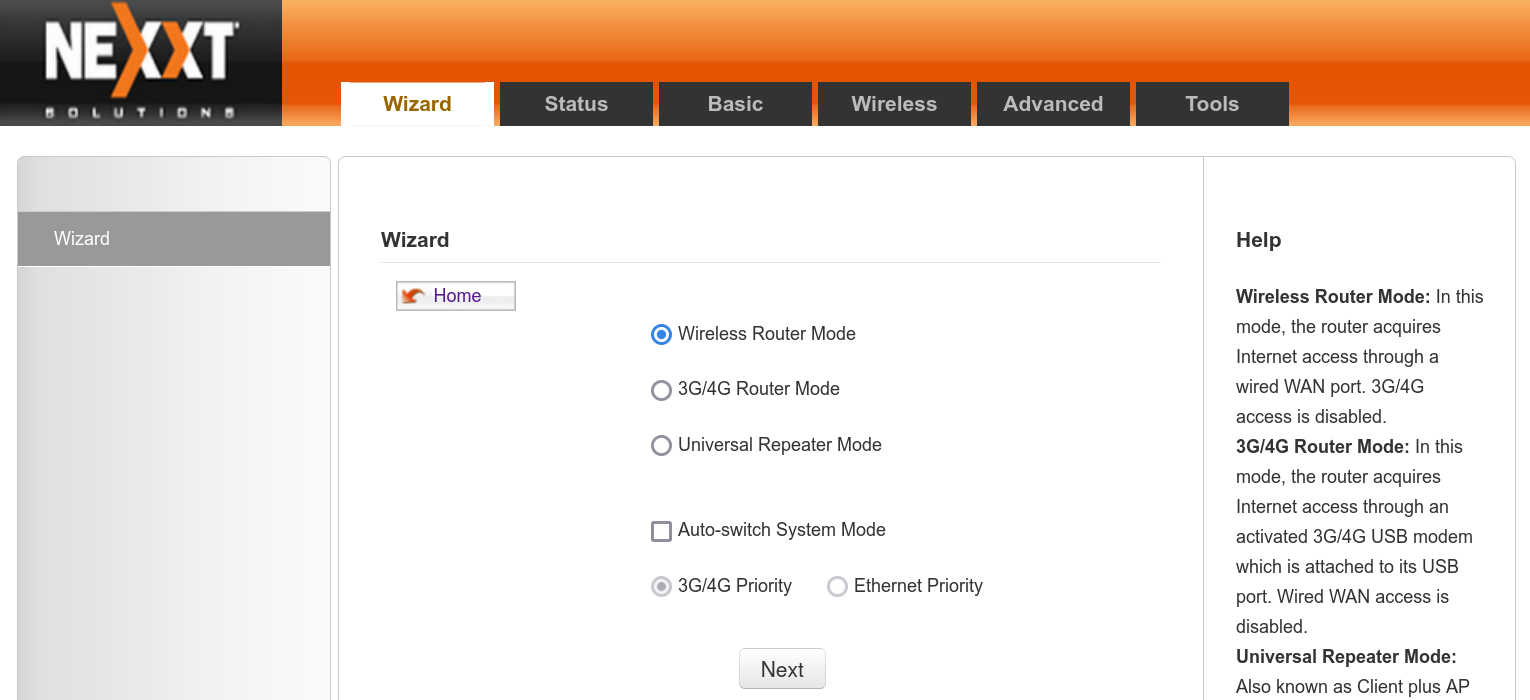This screenshot has width=1530, height=700.
Task: Open the Wireless tab
Action: pyautogui.click(x=894, y=104)
